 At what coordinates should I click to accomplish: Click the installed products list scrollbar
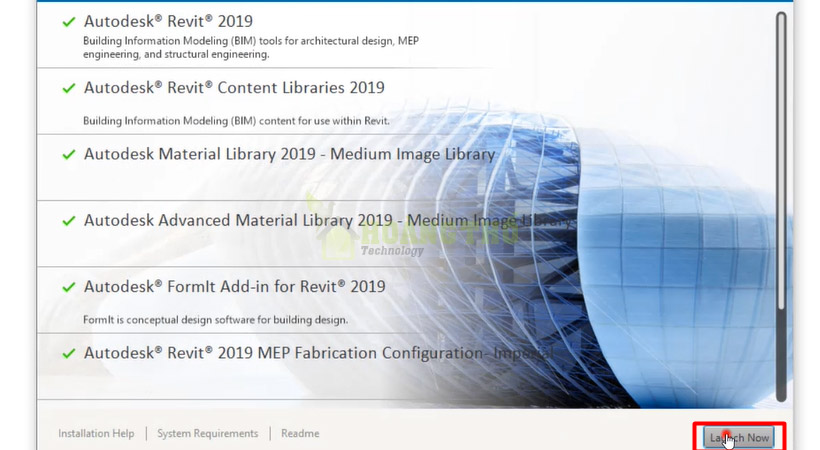(781, 207)
